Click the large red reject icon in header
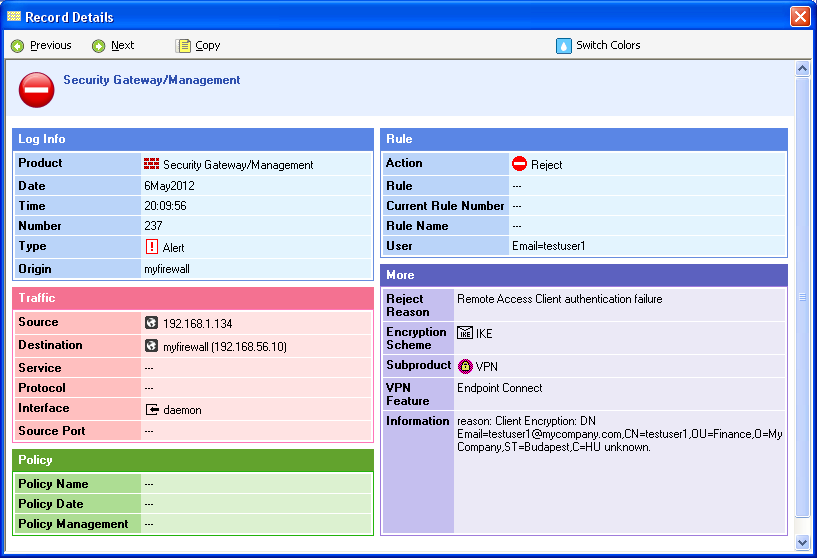 (36, 90)
